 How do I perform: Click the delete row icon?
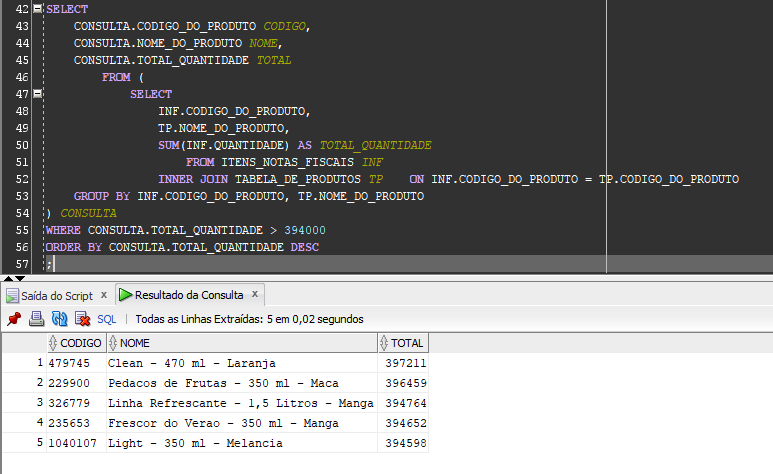tap(83, 319)
